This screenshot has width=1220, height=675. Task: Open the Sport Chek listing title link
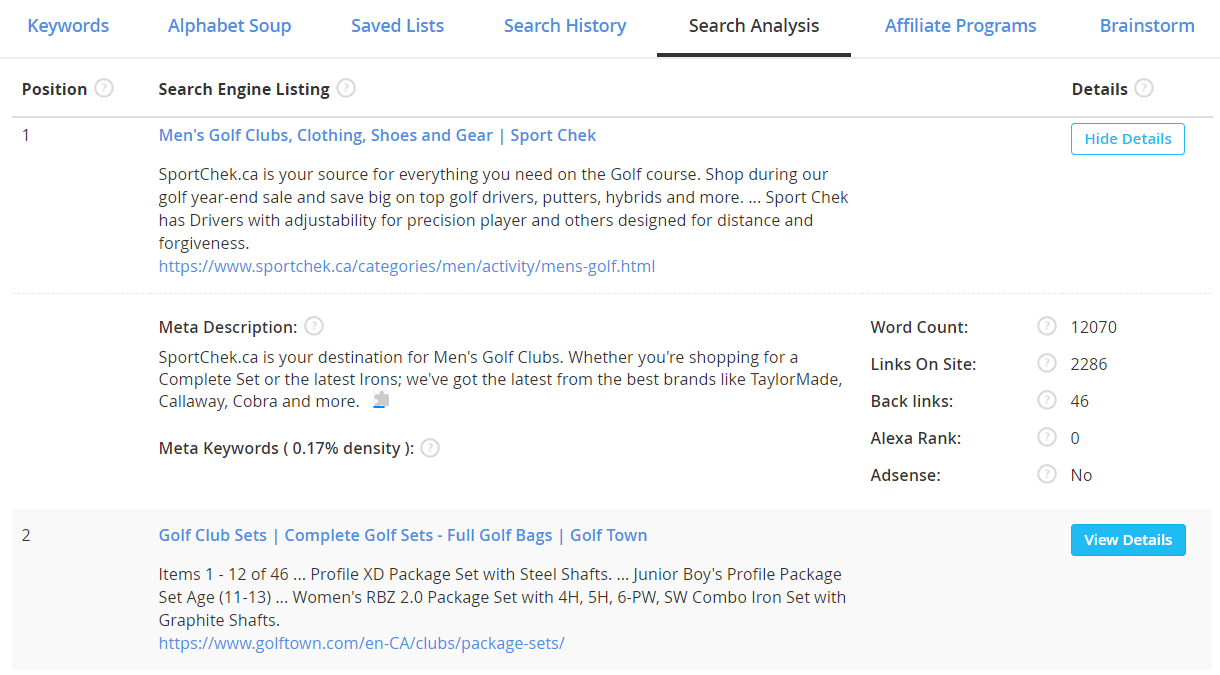pyautogui.click(x=377, y=135)
